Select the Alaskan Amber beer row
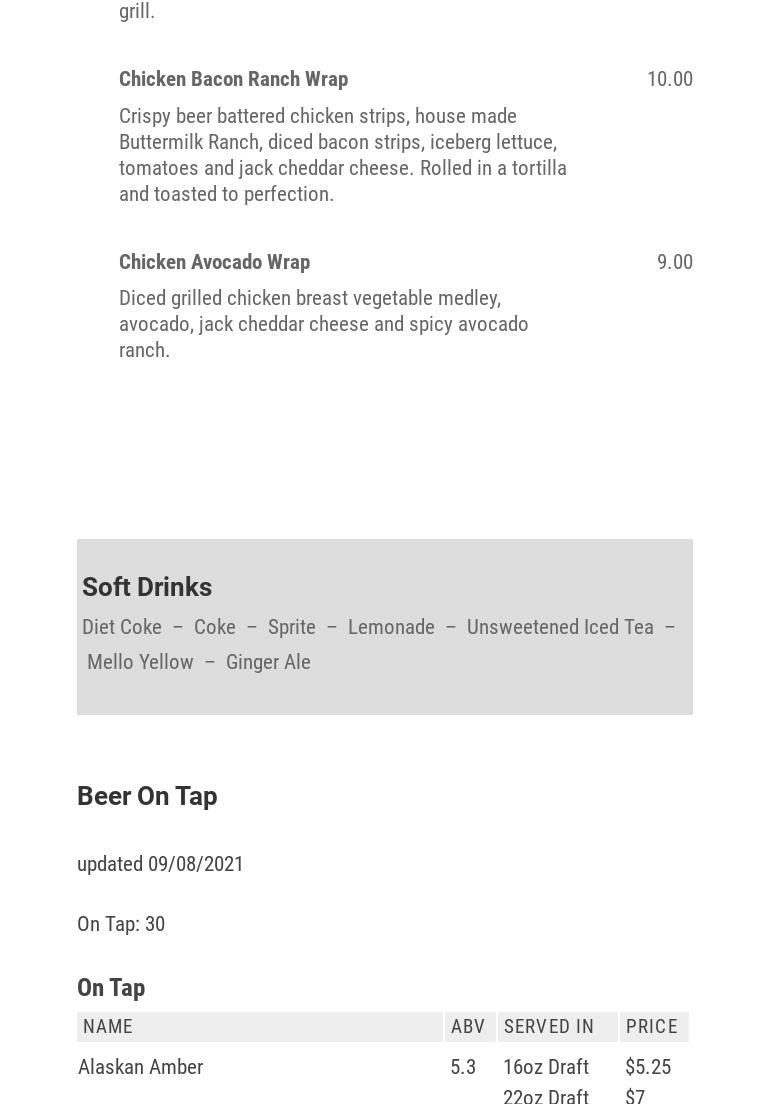 [140, 1067]
